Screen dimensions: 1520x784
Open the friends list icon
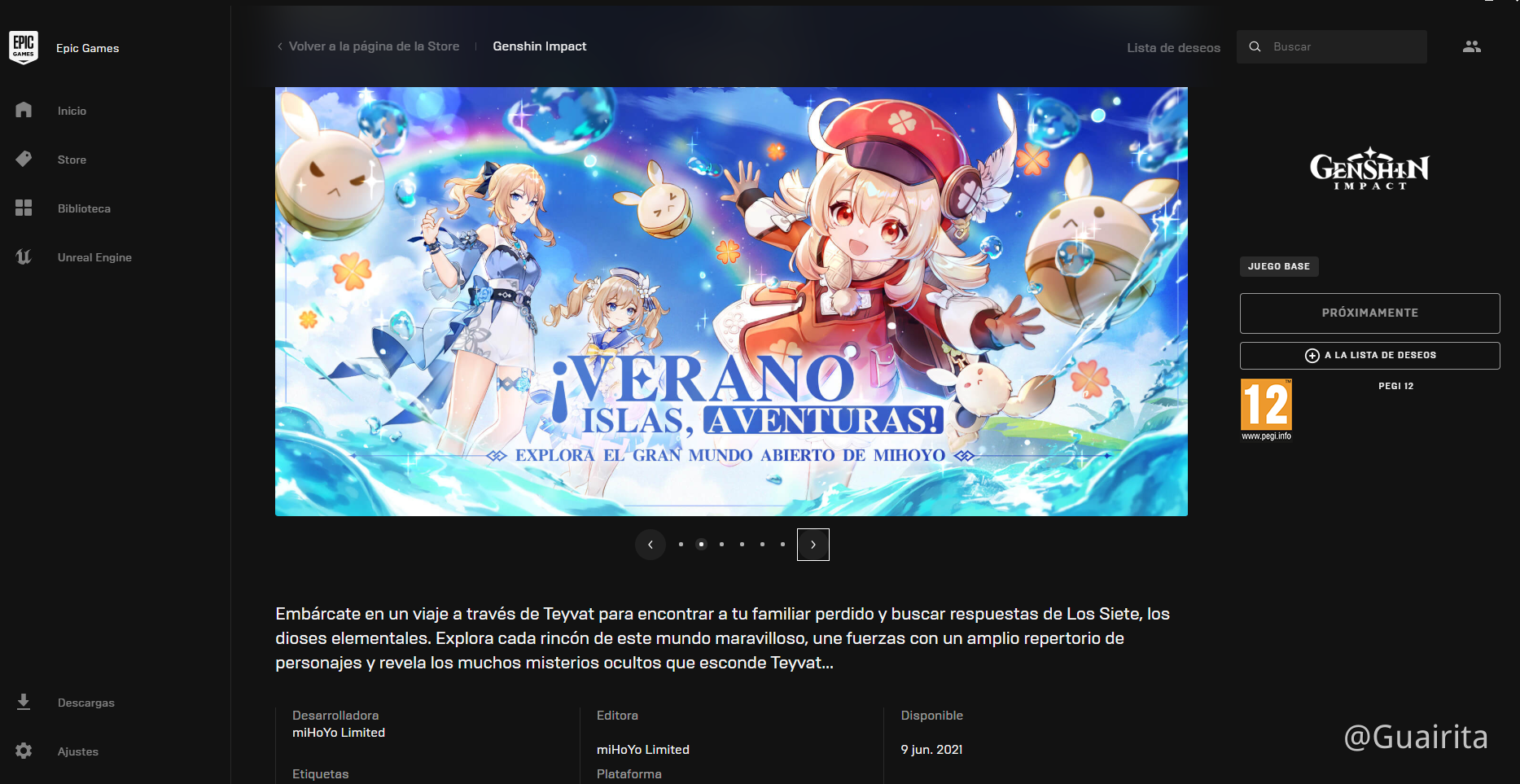(x=1471, y=46)
